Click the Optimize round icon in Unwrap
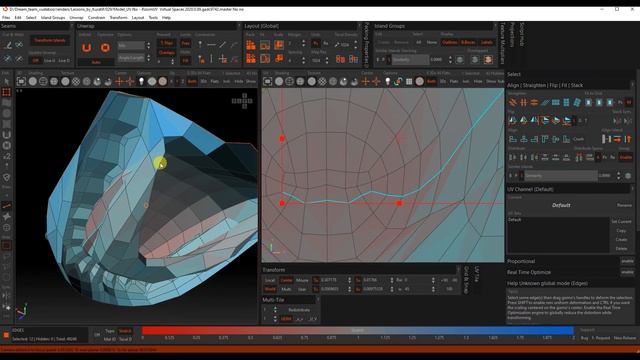 coord(105,48)
